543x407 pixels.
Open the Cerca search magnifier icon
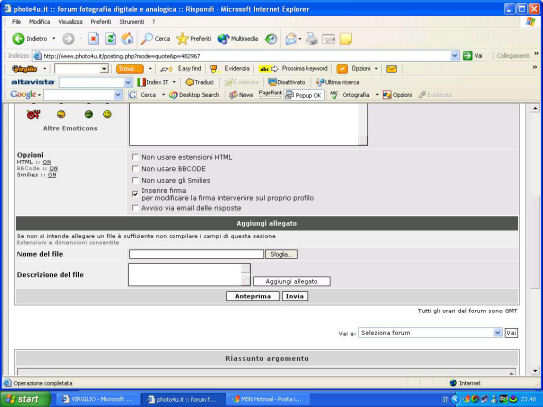(147, 38)
